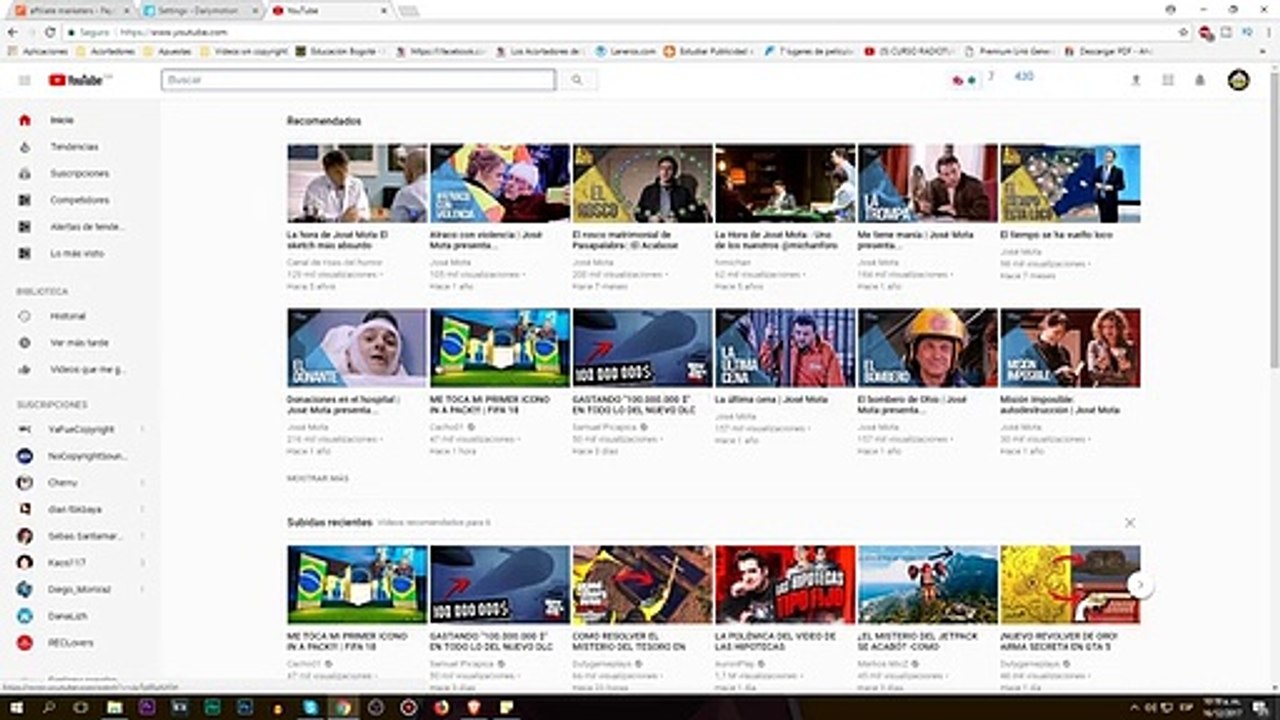Click the upload video arrow icon
The height and width of the screenshot is (720, 1280).
pos(1135,80)
